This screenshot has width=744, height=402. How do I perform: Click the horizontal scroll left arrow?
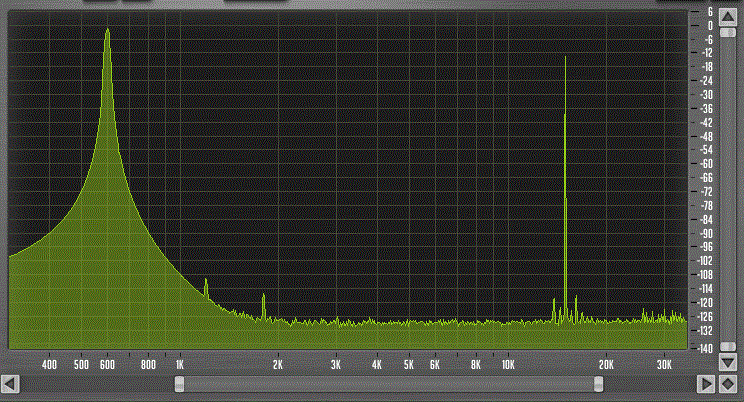(x=10, y=384)
